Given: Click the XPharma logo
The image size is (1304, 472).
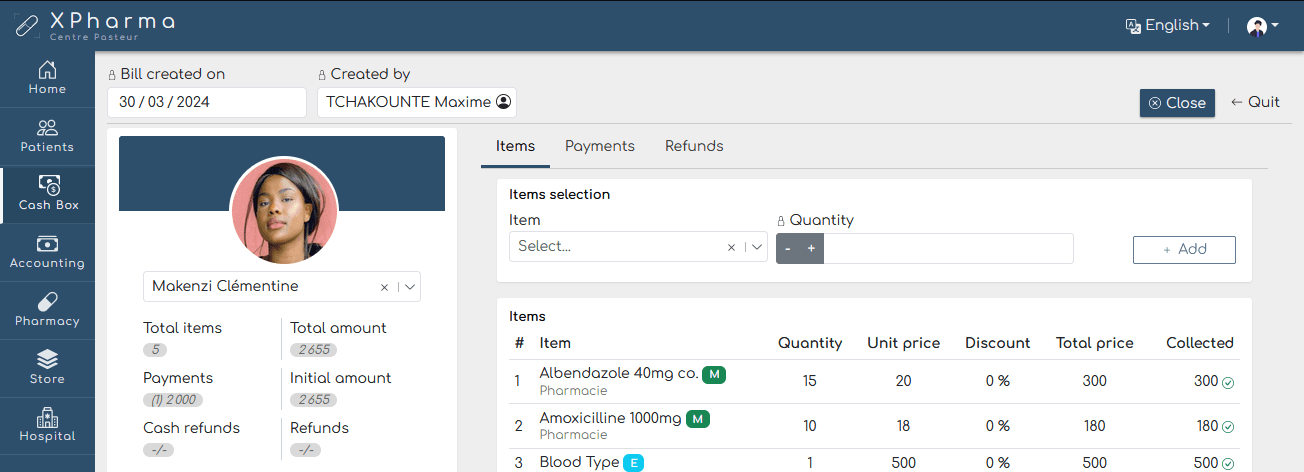Looking at the screenshot, I should (x=95, y=25).
